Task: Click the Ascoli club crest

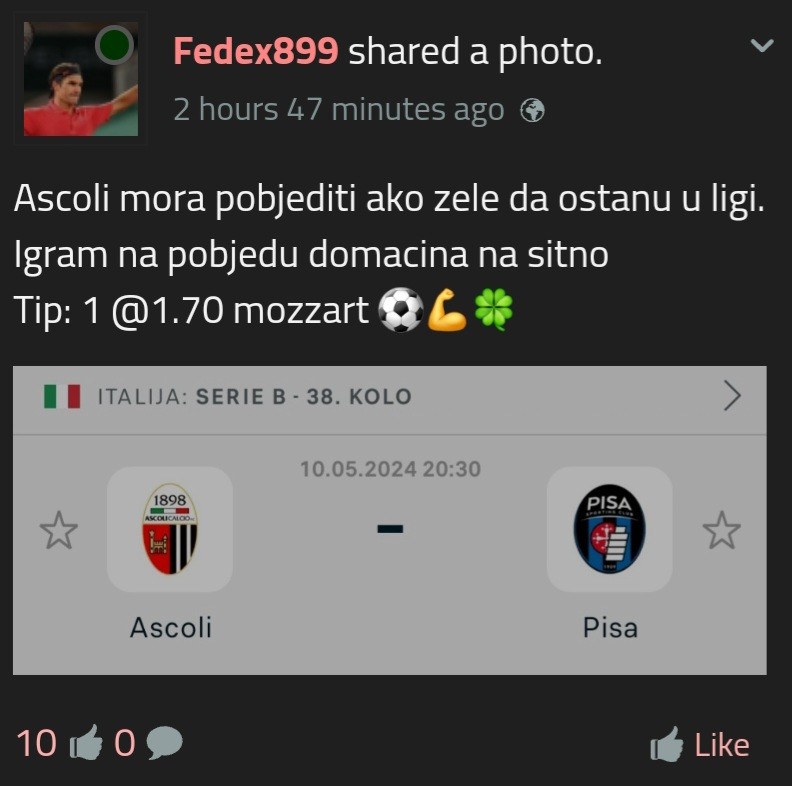Action: tap(170, 529)
